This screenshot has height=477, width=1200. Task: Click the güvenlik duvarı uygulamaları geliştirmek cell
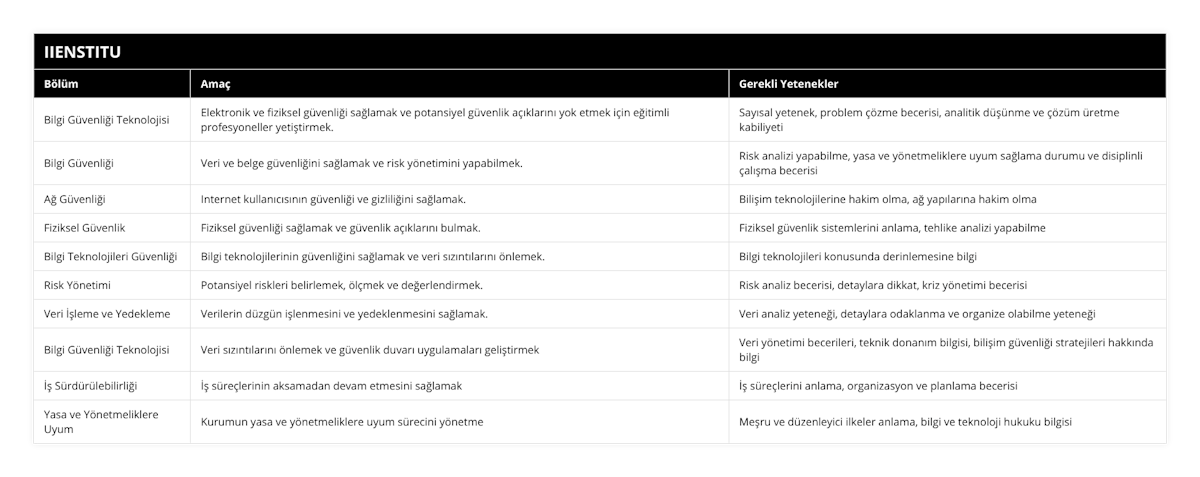pyautogui.click(x=370, y=349)
